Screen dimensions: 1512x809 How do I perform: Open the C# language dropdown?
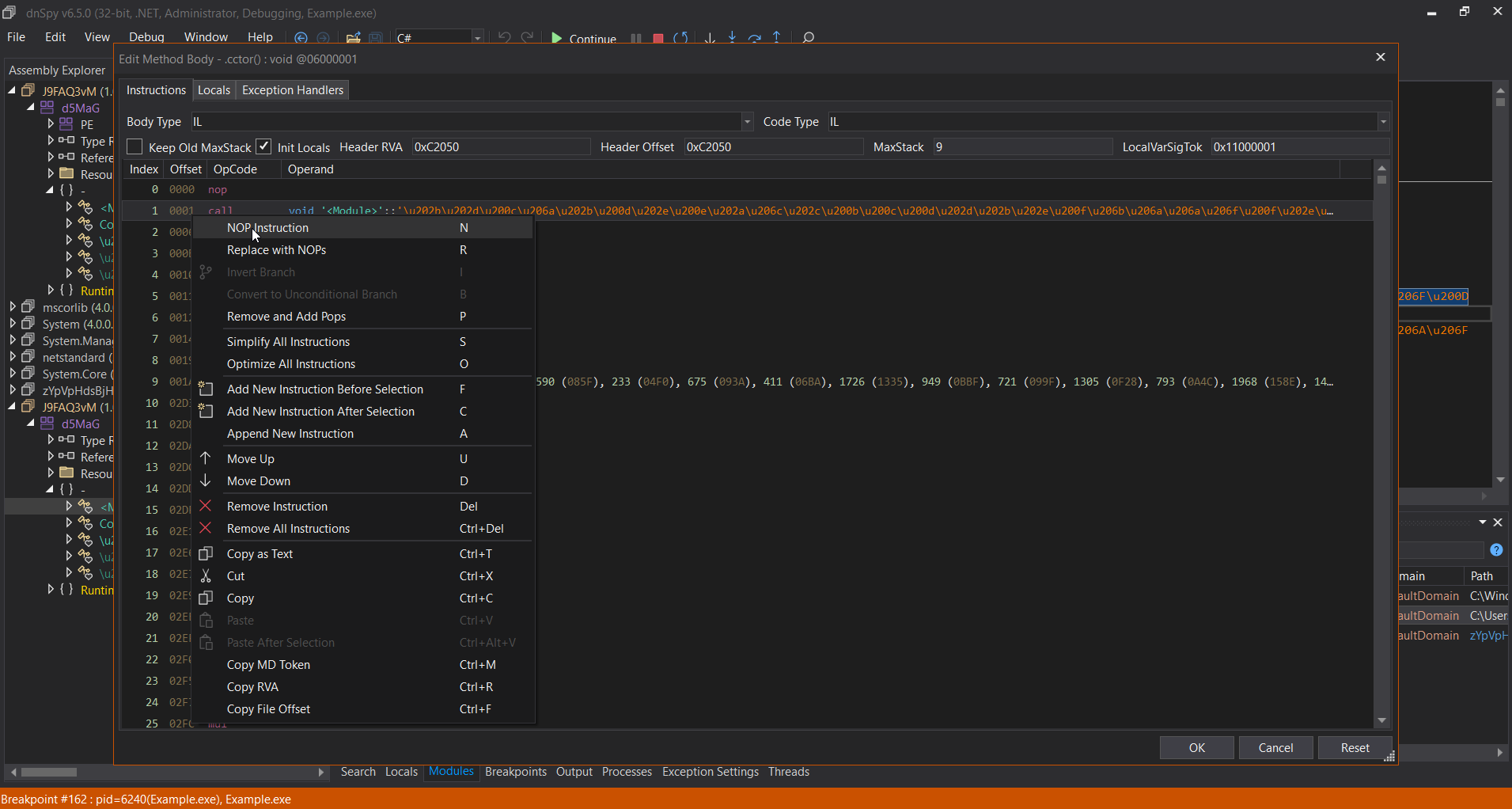coord(477,38)
